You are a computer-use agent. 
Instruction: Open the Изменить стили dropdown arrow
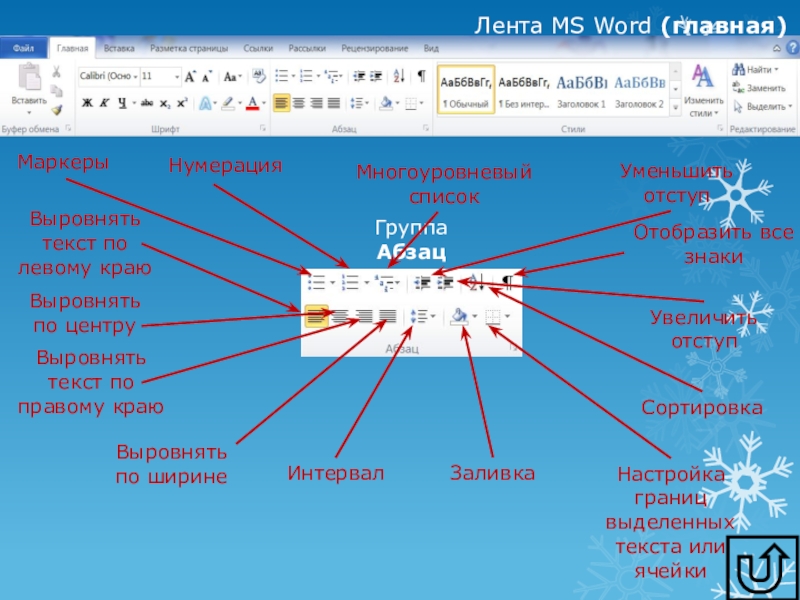click(x=716, y=113)
